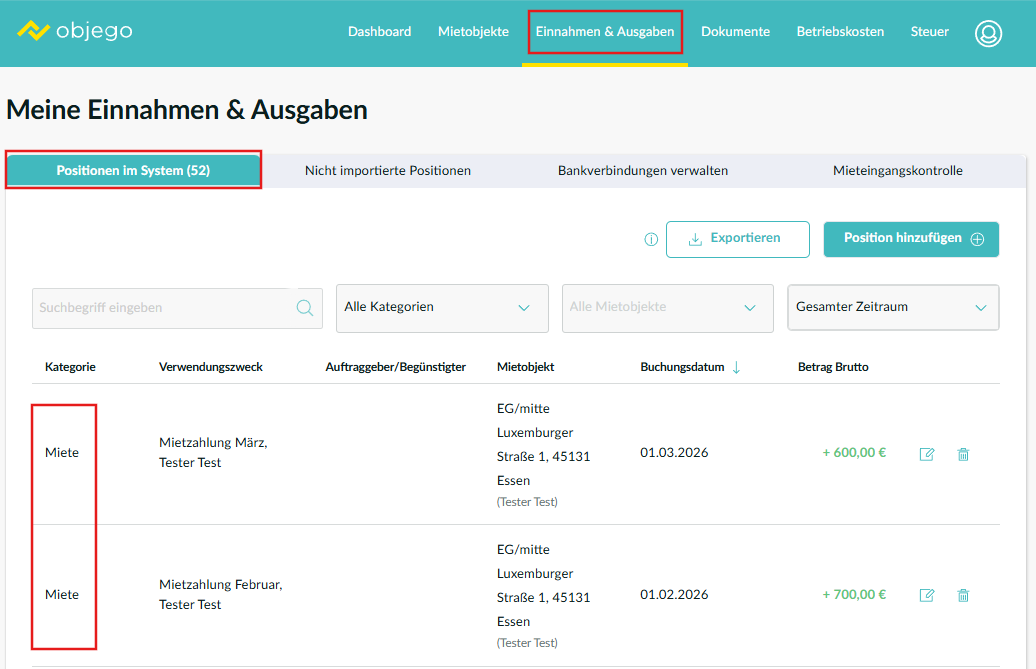The width and height of the screenshot is (1036, 669).
Task: Delete the Mietzahlung Februar entry
Action: (x=963, y=595)
